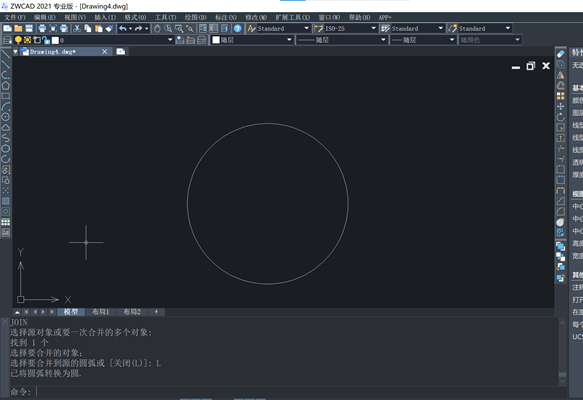The height and width of the screenshot is (400, 583).
Task: Open the 绘图(D) menu
Action: [196, 17]
